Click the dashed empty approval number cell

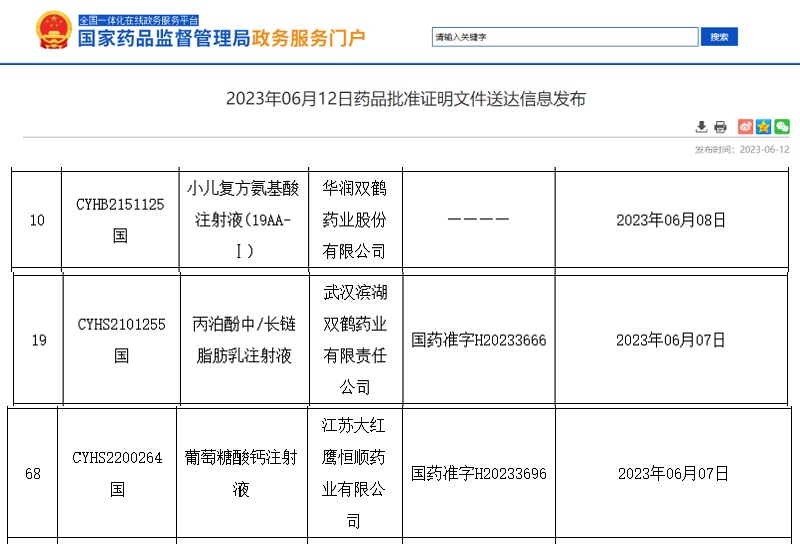478,220
